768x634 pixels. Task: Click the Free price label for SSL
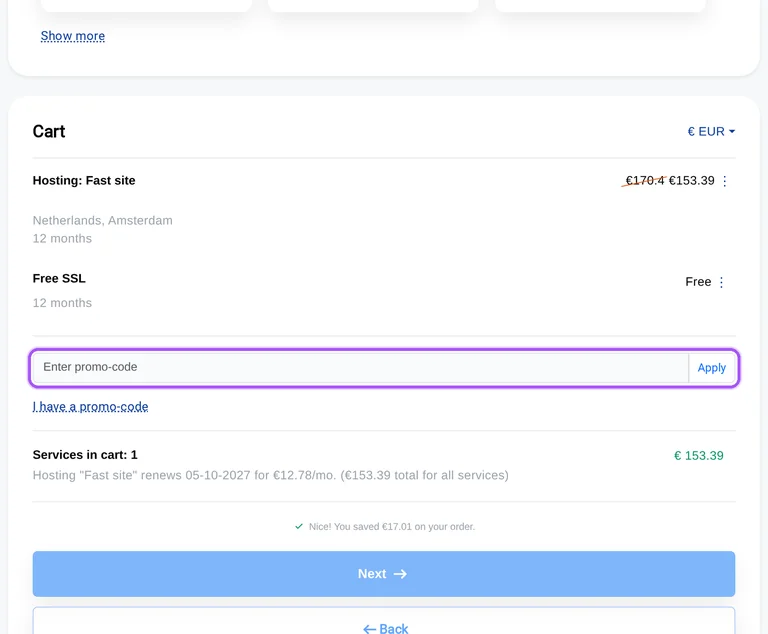click(x=698, y=282)
